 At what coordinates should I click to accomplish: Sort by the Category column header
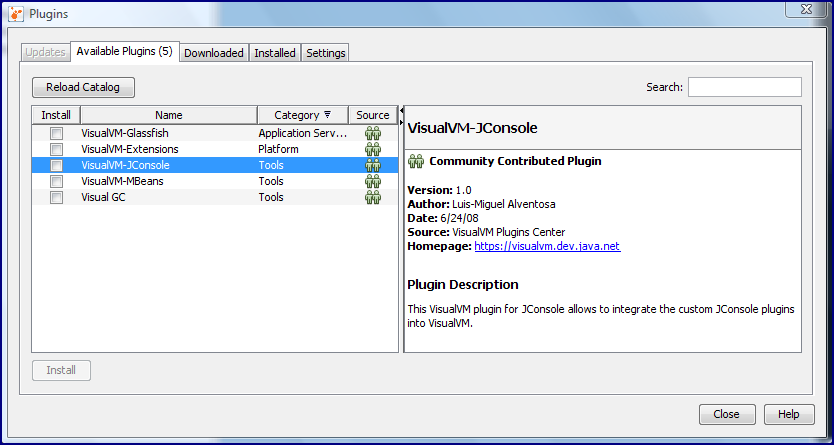pyautogui.click(x=303, y=115)
